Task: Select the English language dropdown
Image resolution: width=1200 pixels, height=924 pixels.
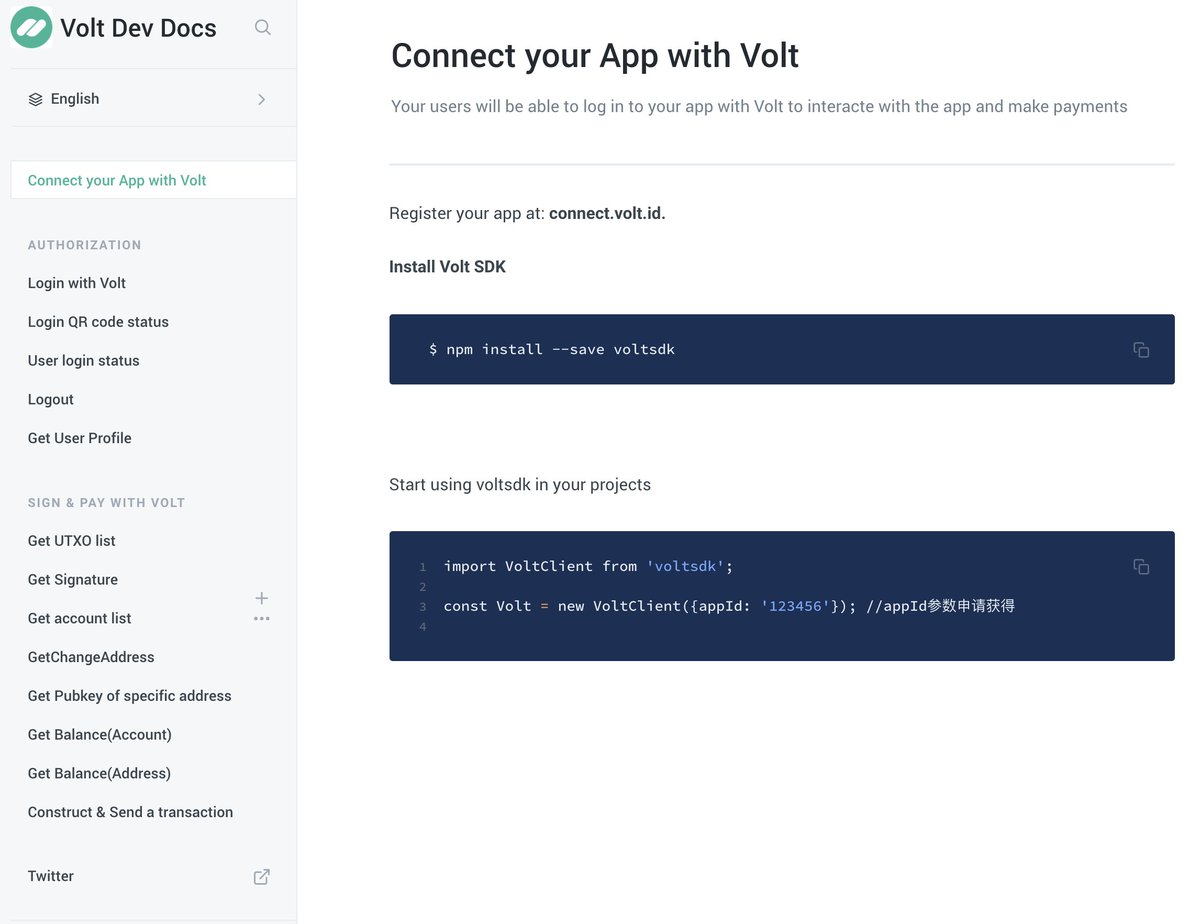Action: (x=153, y=98)
